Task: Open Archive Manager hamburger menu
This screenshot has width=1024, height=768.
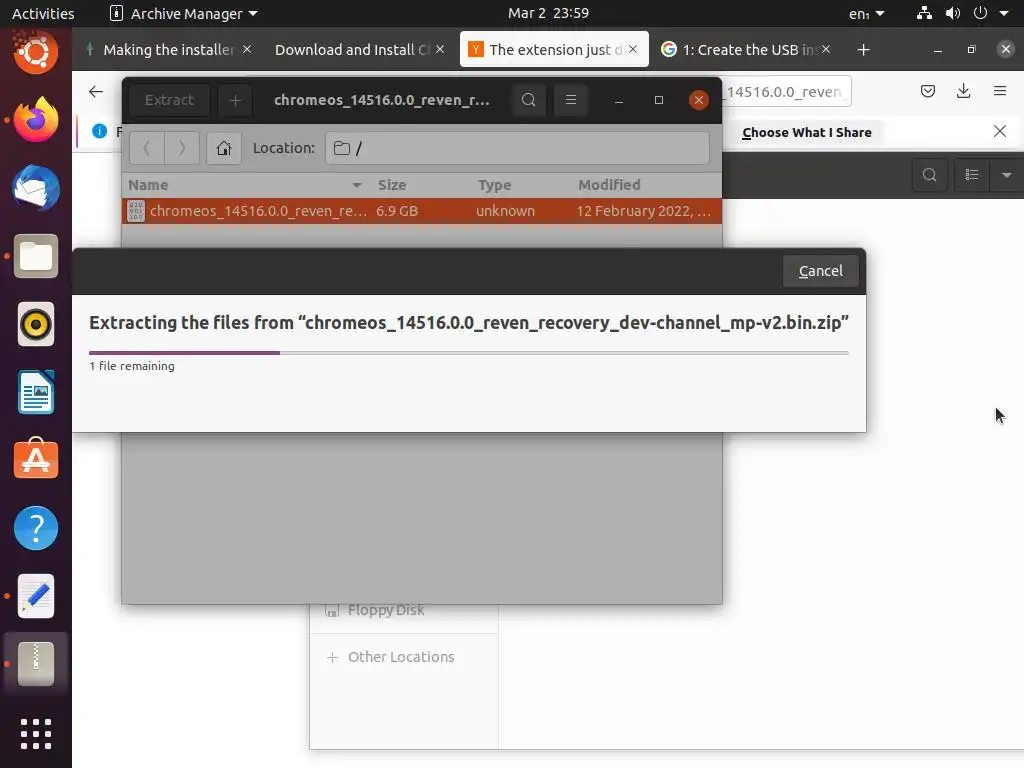Action: [571, 100]
